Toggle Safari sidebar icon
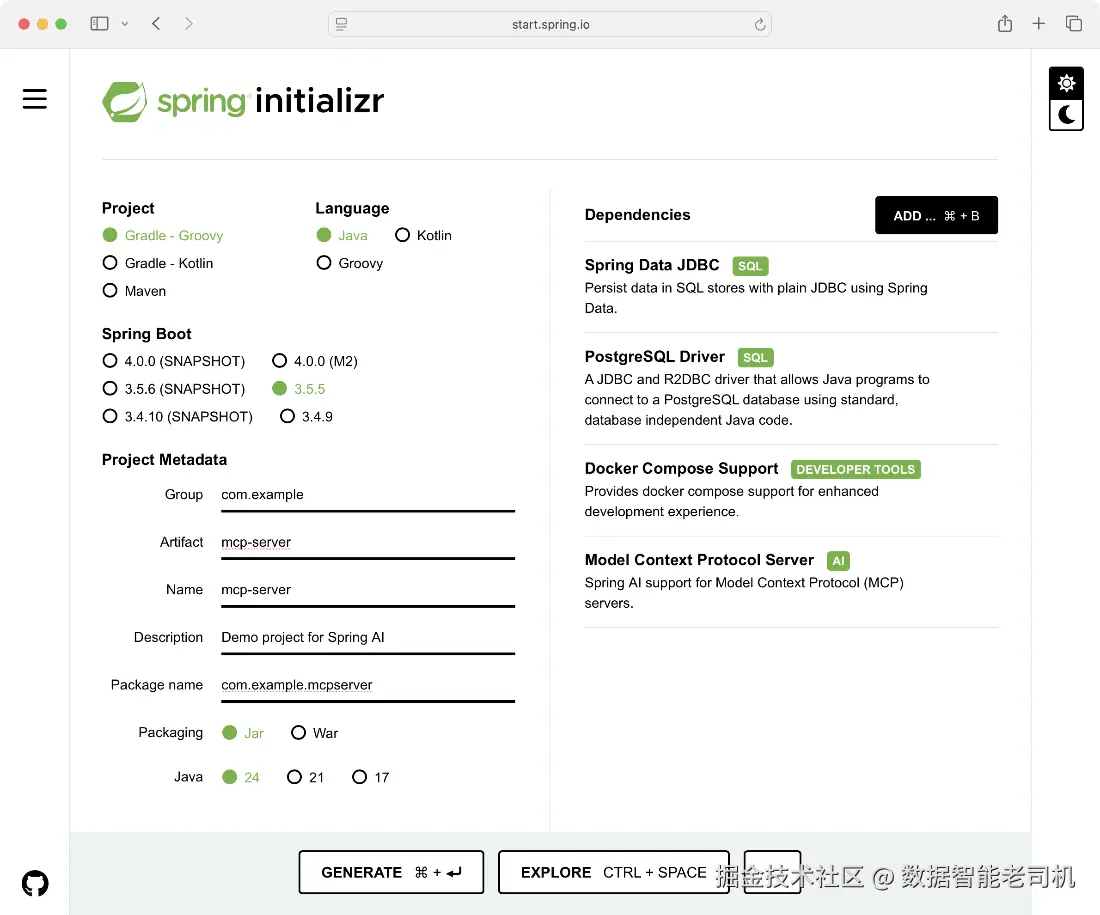This screenshot has height=915, width=1100. (x=100, y=24)
